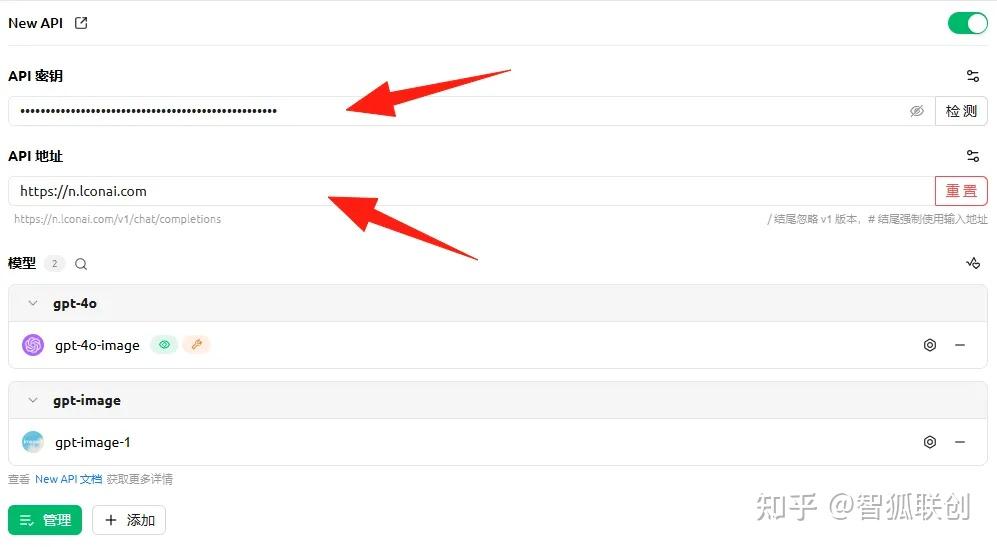The height and width of the screenshot is (547, 997).
Task: Click the 检测 button to check key
Action: [x=961, y=111]
